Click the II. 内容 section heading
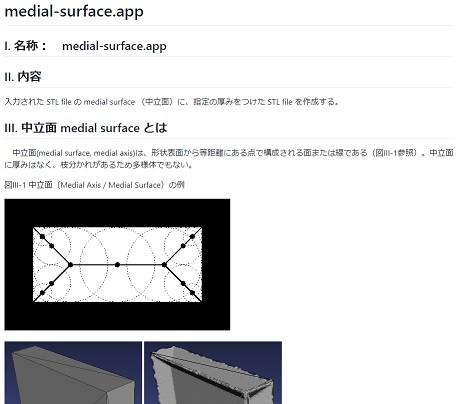 23,77
